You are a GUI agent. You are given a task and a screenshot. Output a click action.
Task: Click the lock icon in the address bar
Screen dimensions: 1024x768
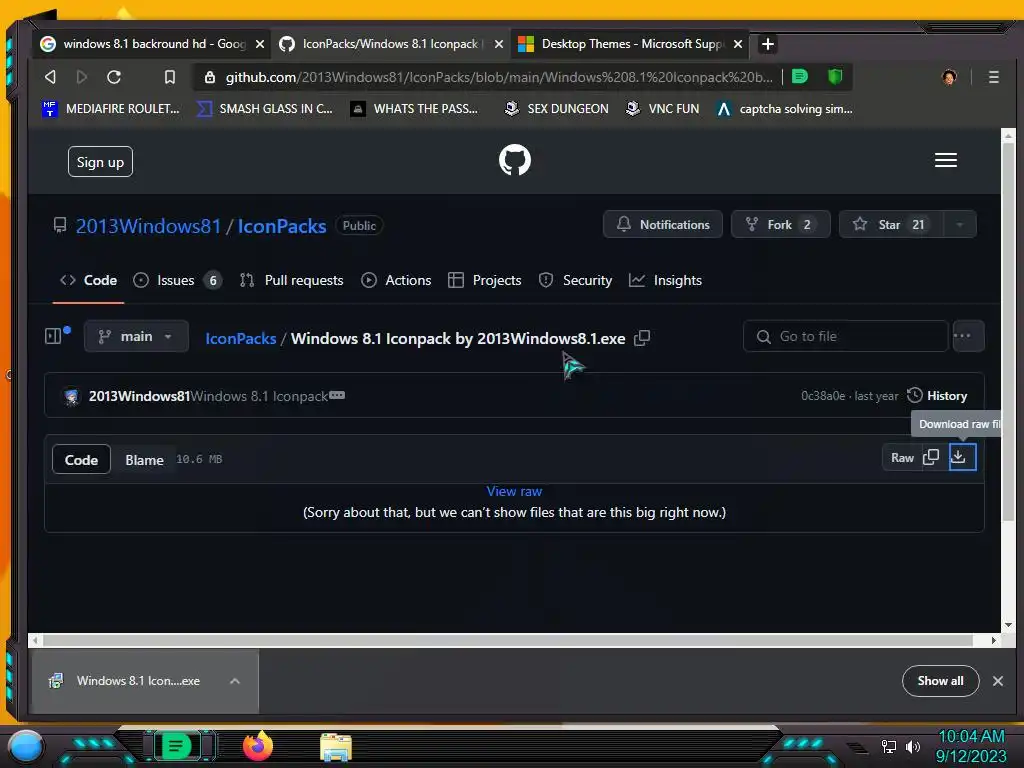pyautogui.click(x=210, y=77)
